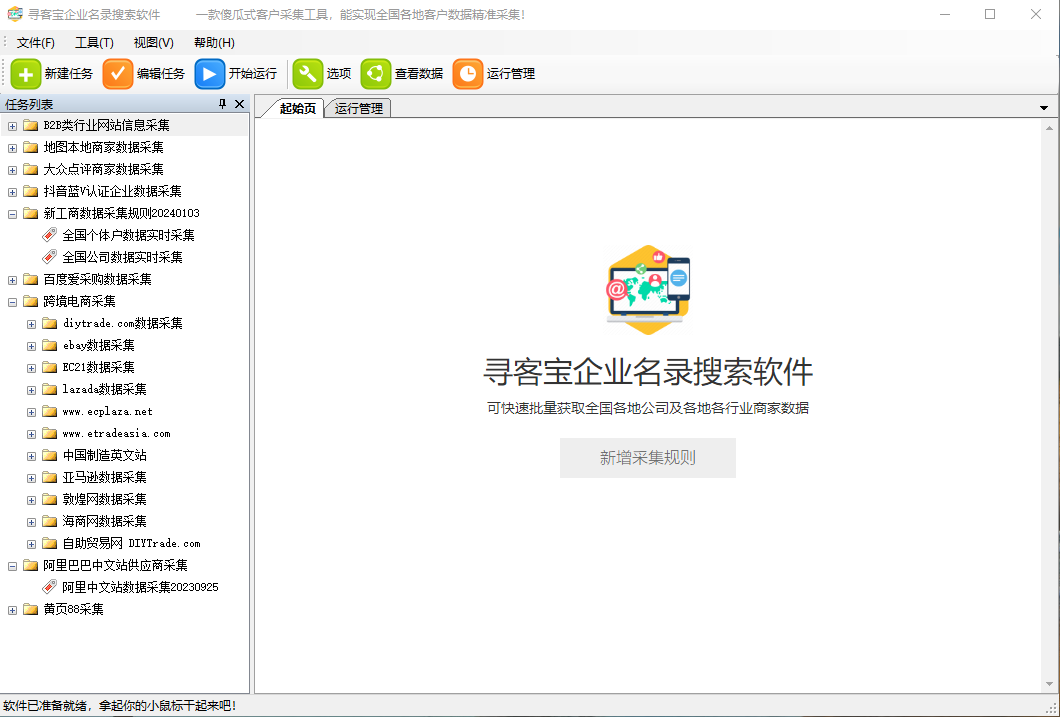Select 阿里中文站数据采集20230925 task
The width and height of the screenshot is (1060, 717).
(141, 587)
